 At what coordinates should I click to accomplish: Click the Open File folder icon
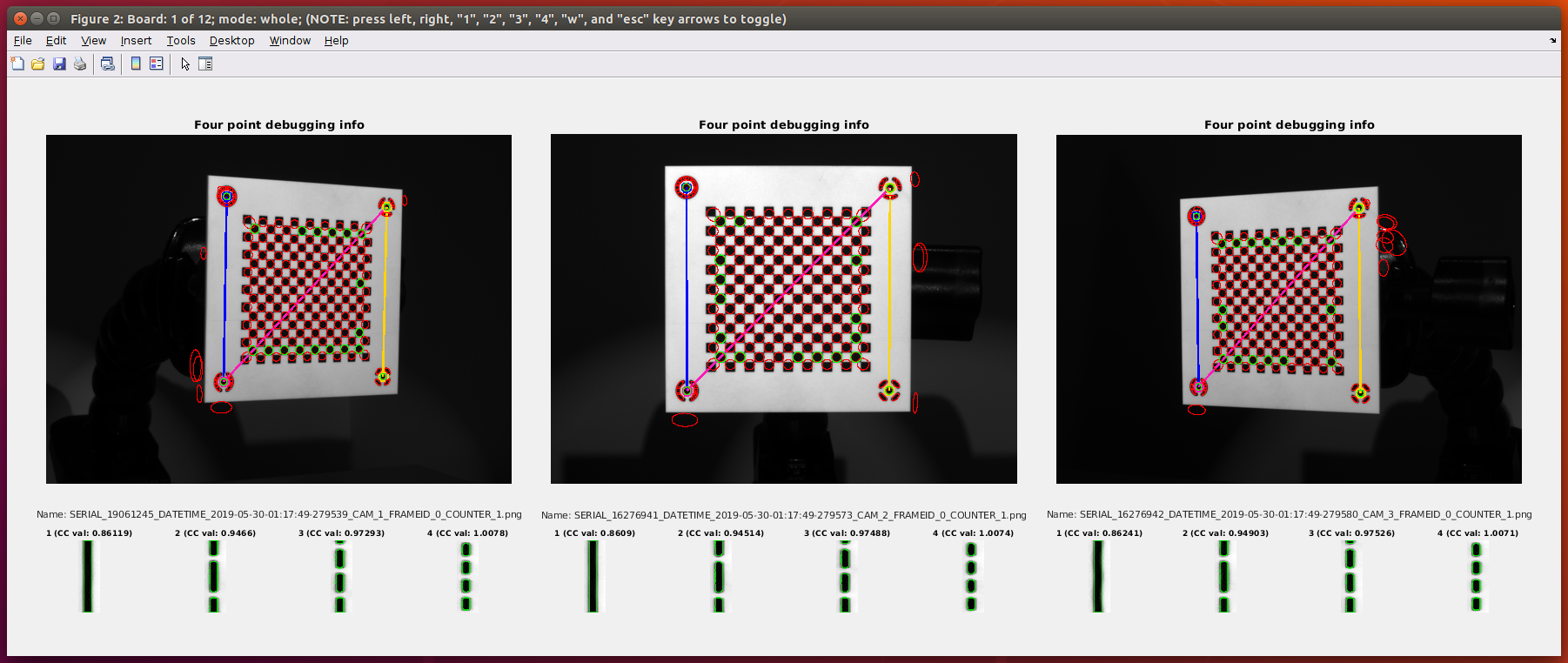(x=38, y=64)
